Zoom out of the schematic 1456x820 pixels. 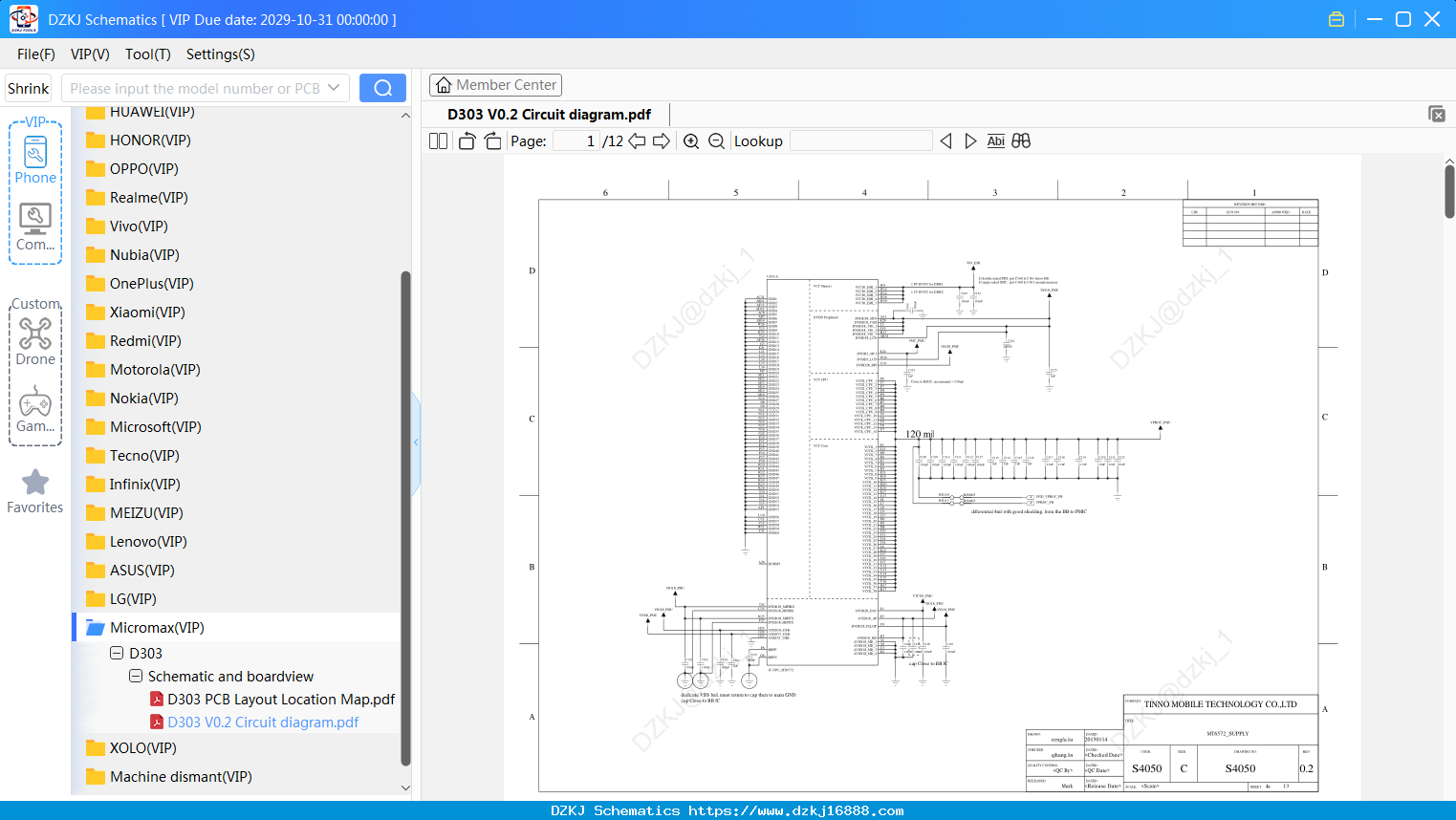tap(716, 141)
